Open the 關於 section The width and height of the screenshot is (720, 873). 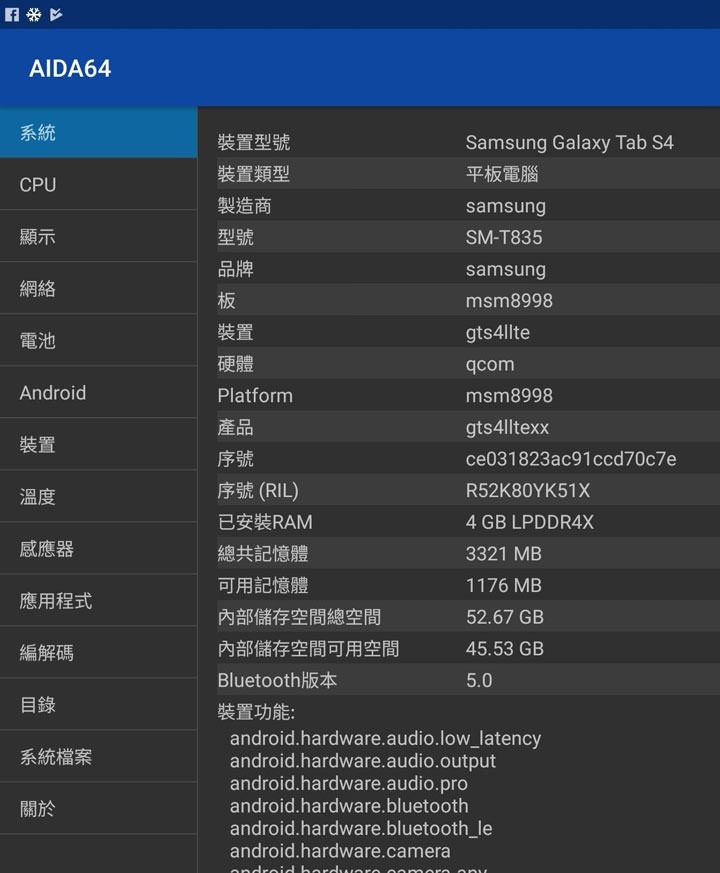point(99,809)
